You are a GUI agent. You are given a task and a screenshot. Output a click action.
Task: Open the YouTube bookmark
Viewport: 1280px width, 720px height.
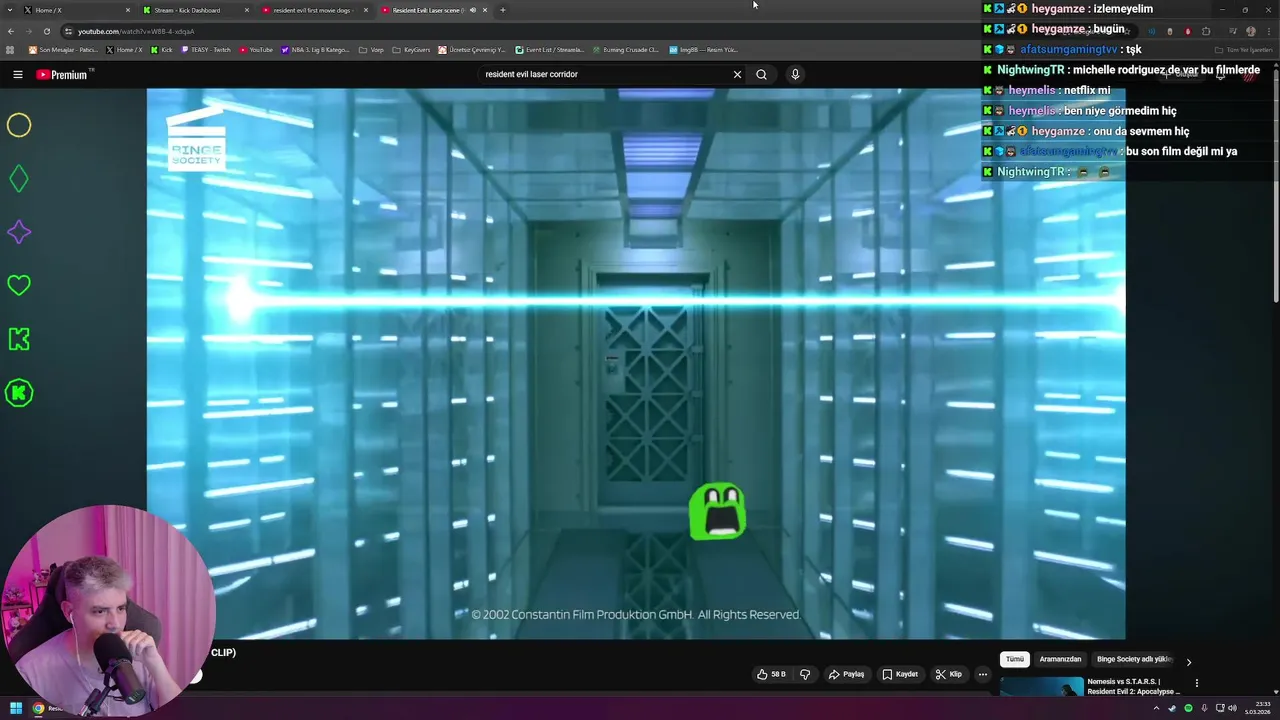(256, 49)
